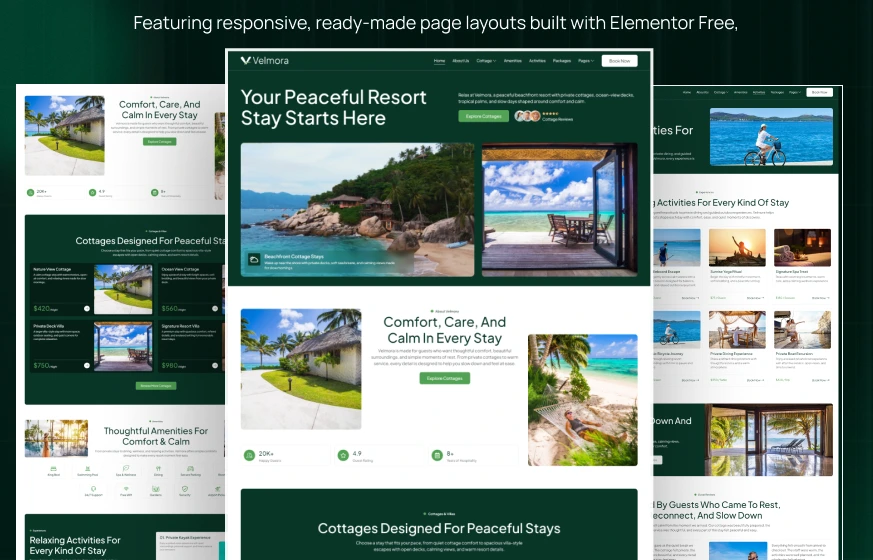Screen dimensions: 873x560
Task: Open Activities in center page navigation
Action: (x=537, y=61)
